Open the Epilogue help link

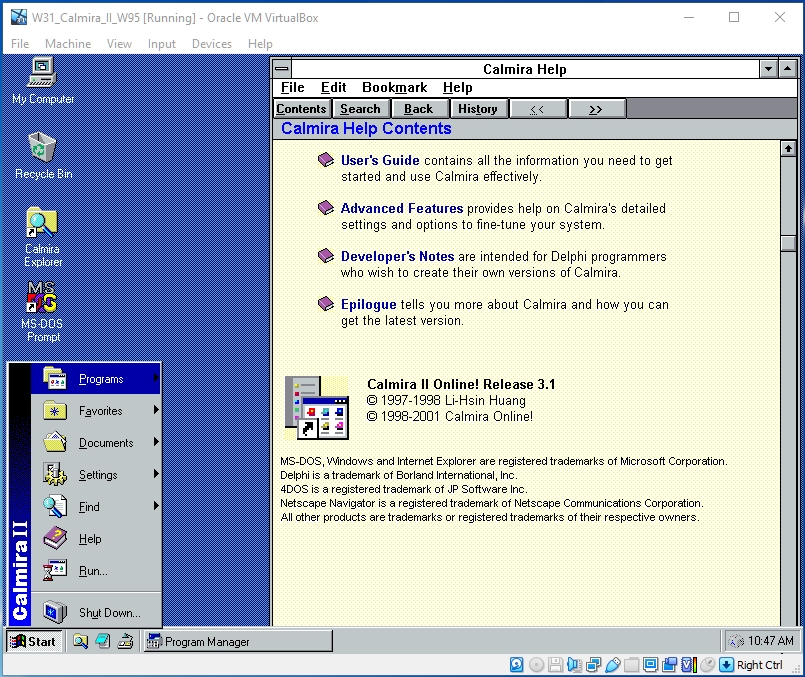click(x=369, y=304)
